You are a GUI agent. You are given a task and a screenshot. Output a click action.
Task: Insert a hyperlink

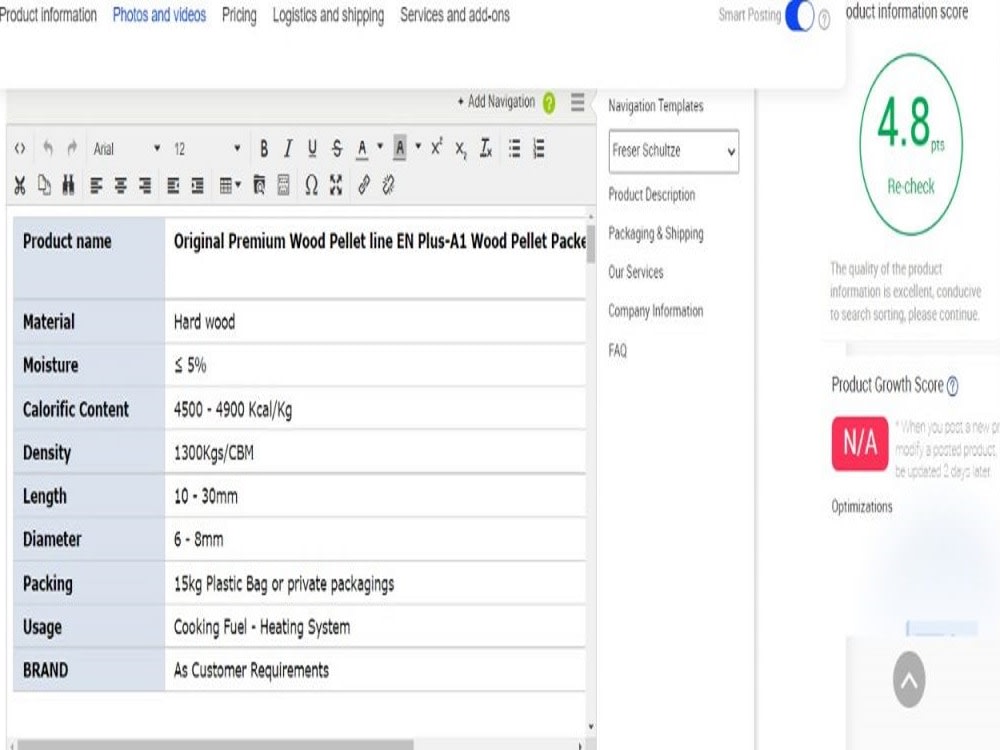[364, 185]
